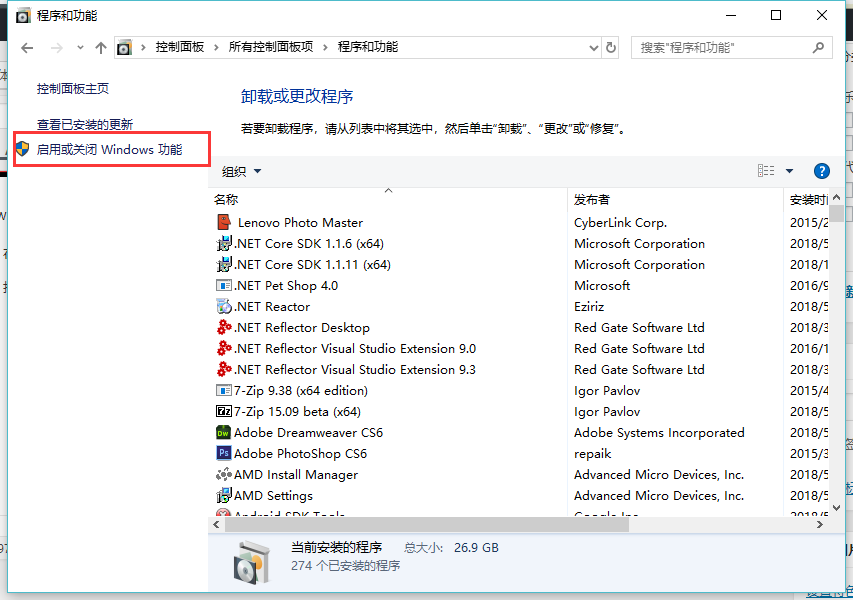Expand the address bar history dropdown

[594, 48]
